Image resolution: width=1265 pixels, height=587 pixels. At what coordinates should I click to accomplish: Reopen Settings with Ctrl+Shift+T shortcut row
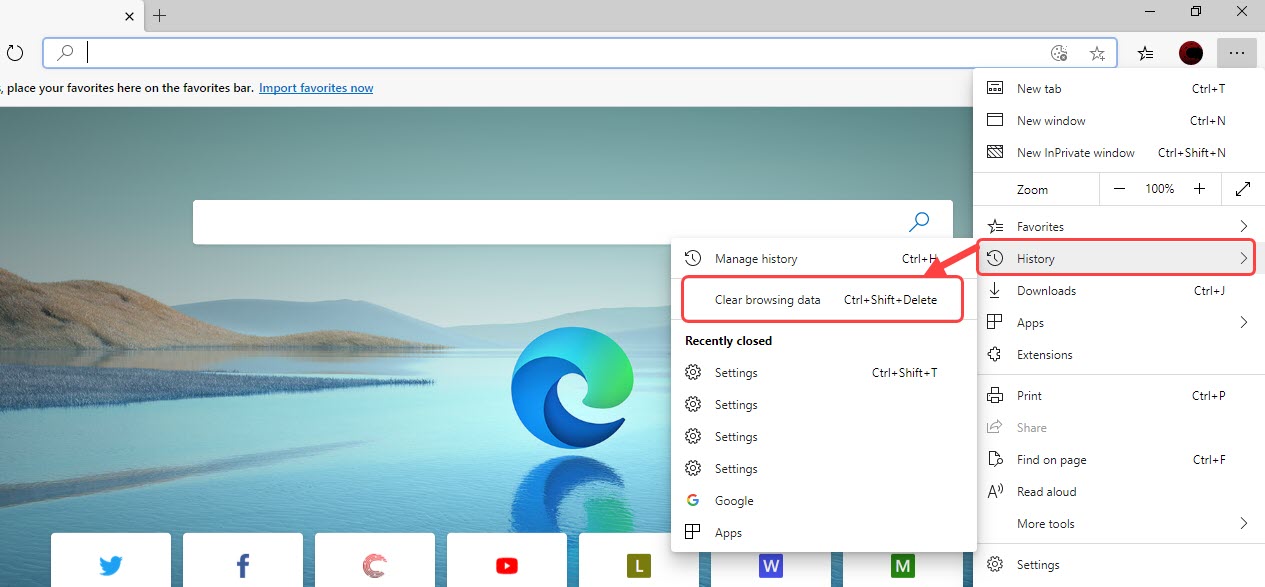(x=823, y=373)
